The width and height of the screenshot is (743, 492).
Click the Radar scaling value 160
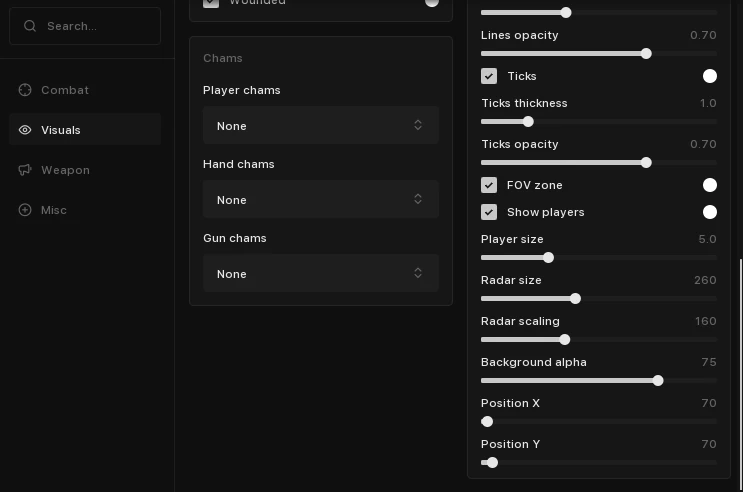706,321
